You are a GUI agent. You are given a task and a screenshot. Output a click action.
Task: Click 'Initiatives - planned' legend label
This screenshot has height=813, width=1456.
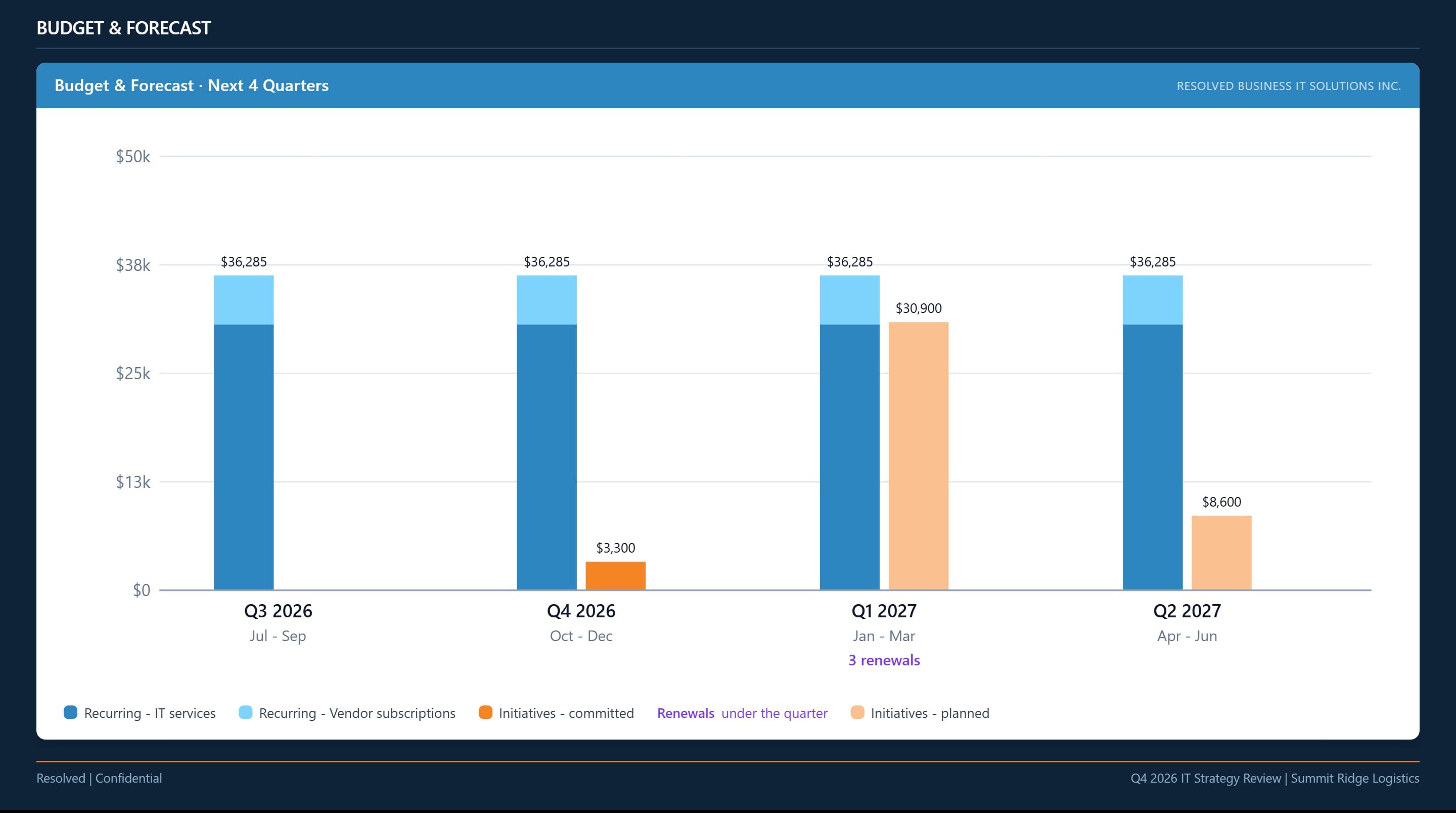point(930,713)
